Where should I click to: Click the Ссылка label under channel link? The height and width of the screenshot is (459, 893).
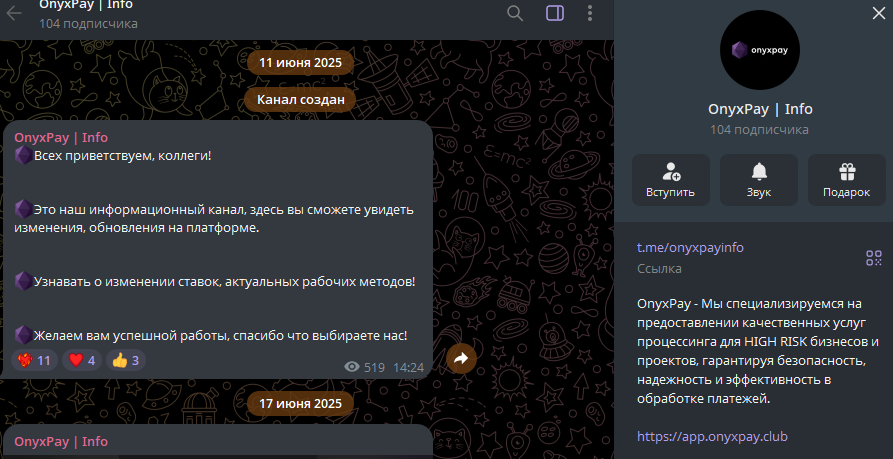659,268
